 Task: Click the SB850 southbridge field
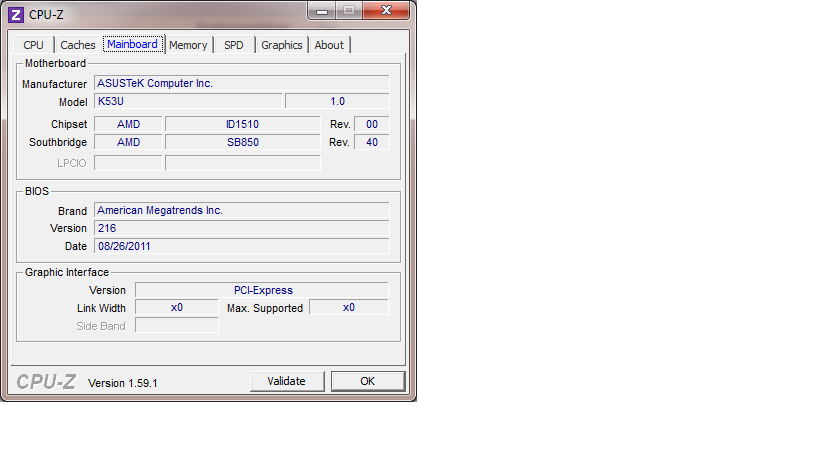click(242, 142)
